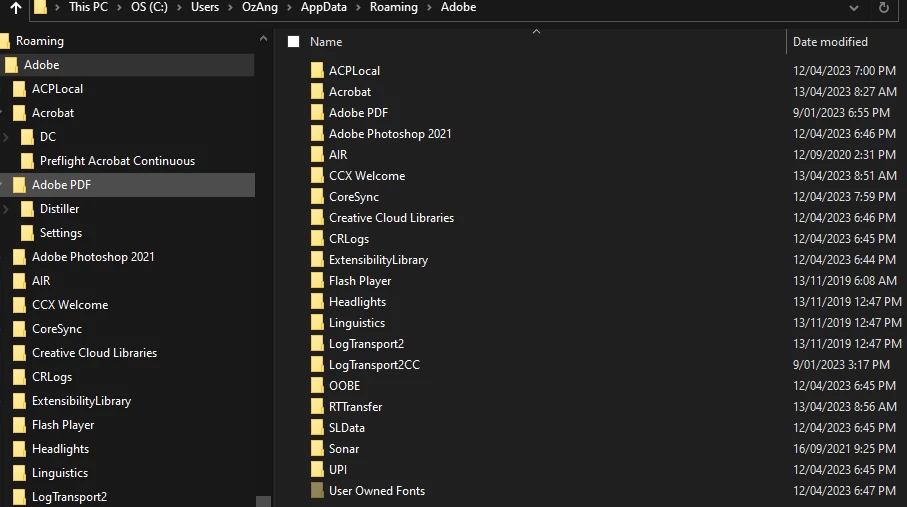Select ExtensibilityLibrary in the navigation tree
The height and width of the screenshot is (507, 907).
tap(82, 401)
